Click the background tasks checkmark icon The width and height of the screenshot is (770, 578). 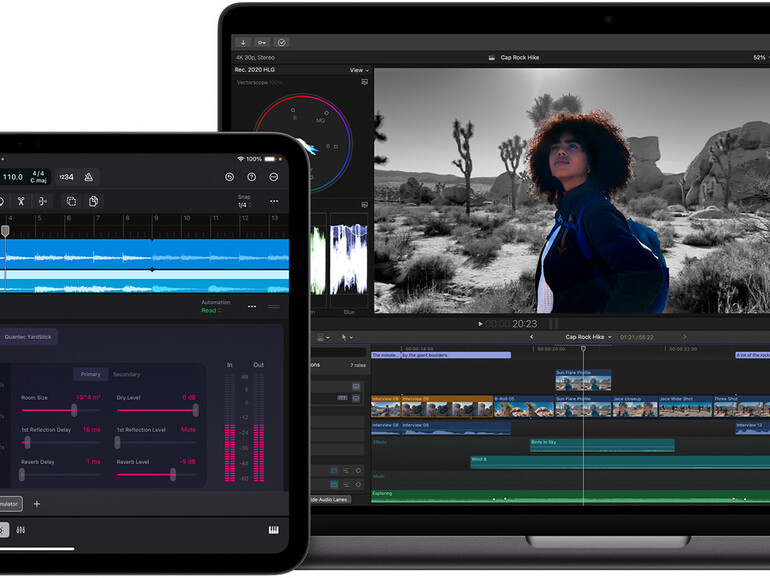(x=281, y=43)
